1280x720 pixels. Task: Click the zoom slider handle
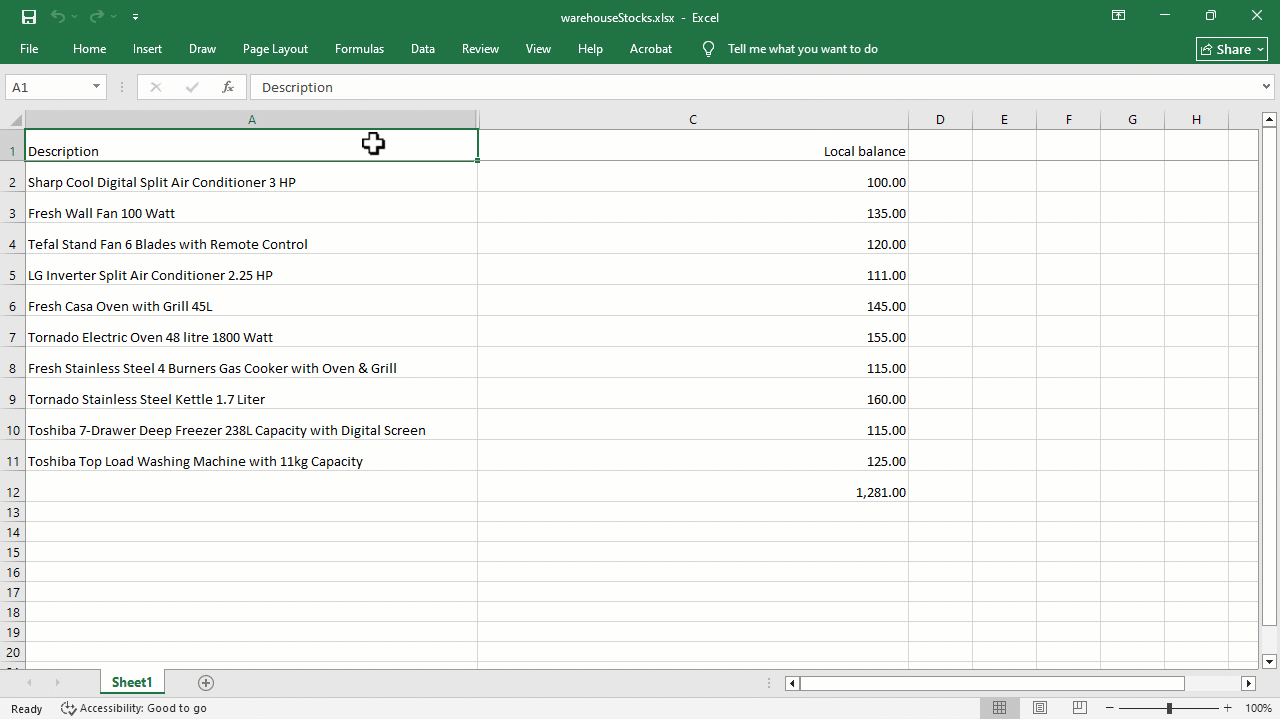pos(1169,708)
